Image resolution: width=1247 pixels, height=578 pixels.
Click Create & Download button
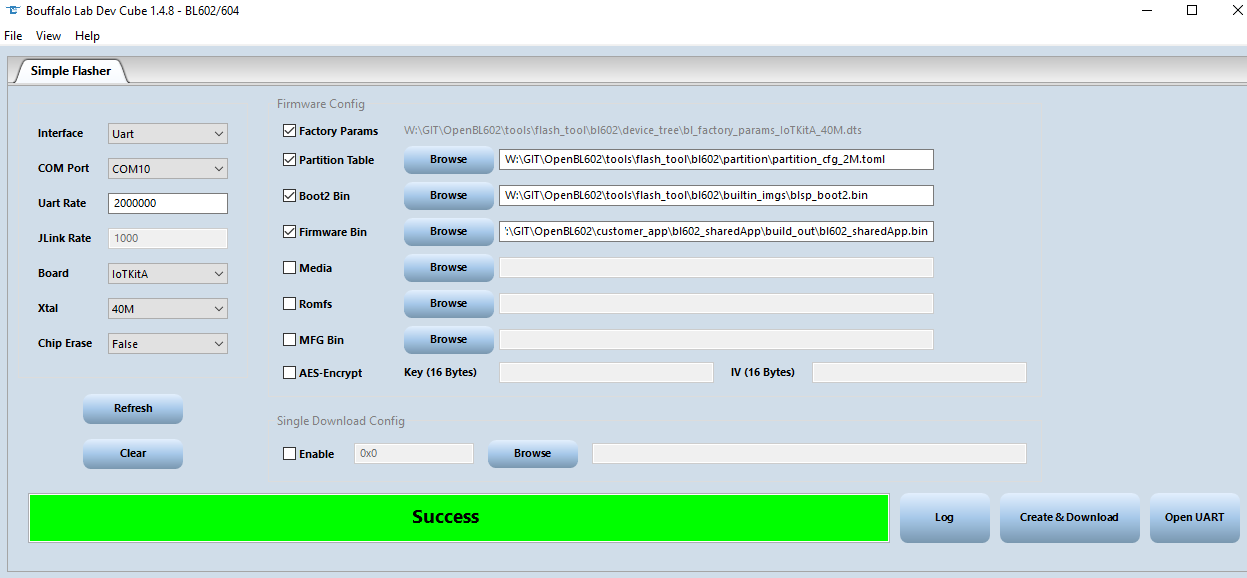pyautogui.click(x=1069, y=518)
